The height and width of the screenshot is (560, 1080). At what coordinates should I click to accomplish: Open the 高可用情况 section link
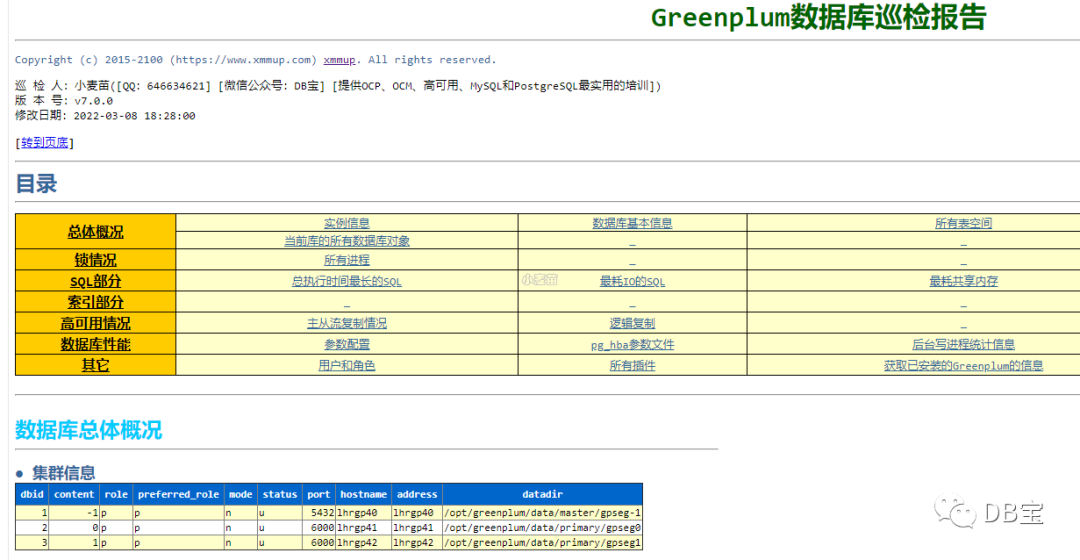click(x=95, y=323)
